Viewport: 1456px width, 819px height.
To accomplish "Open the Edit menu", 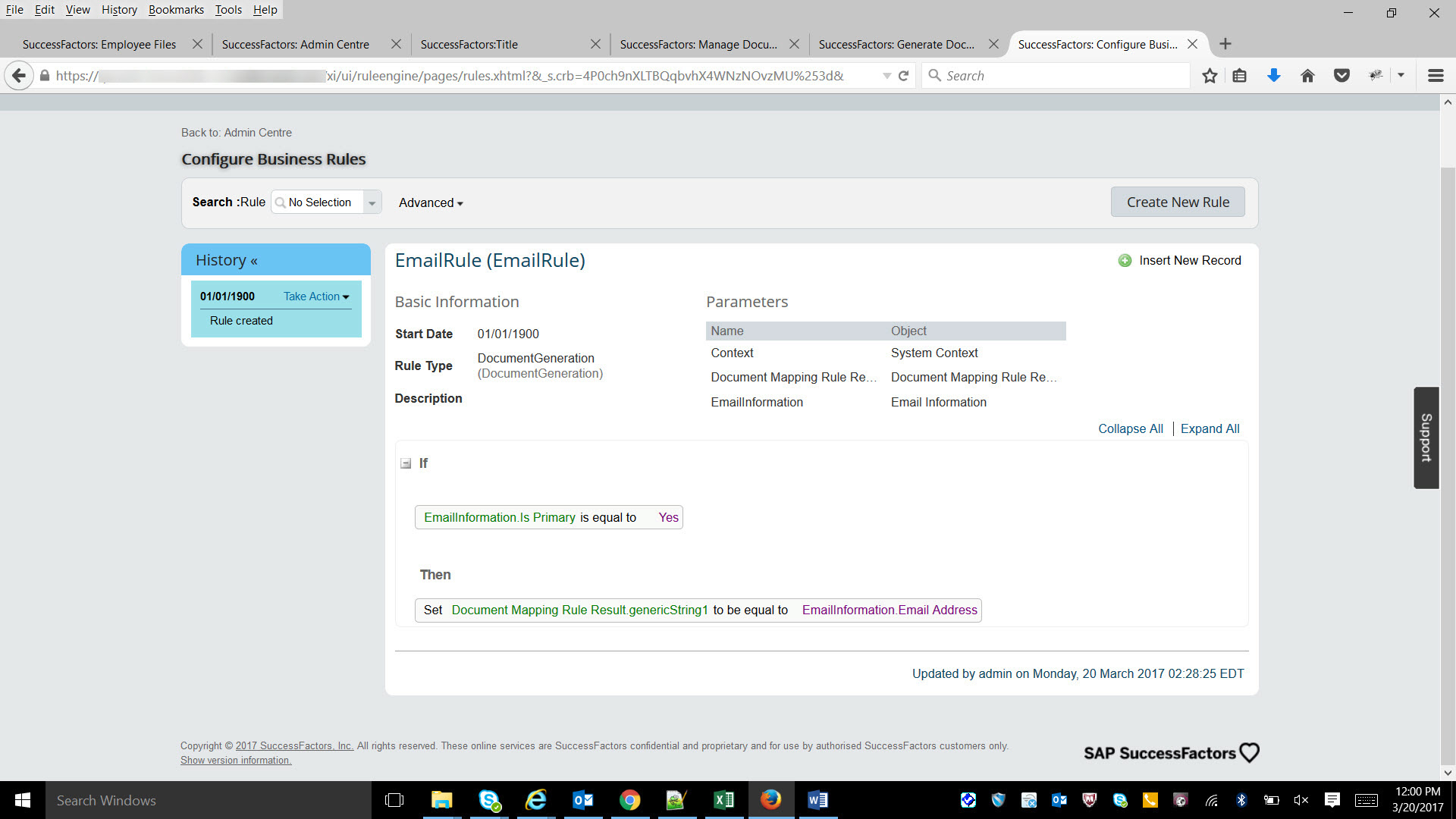I will coord(44,9).
